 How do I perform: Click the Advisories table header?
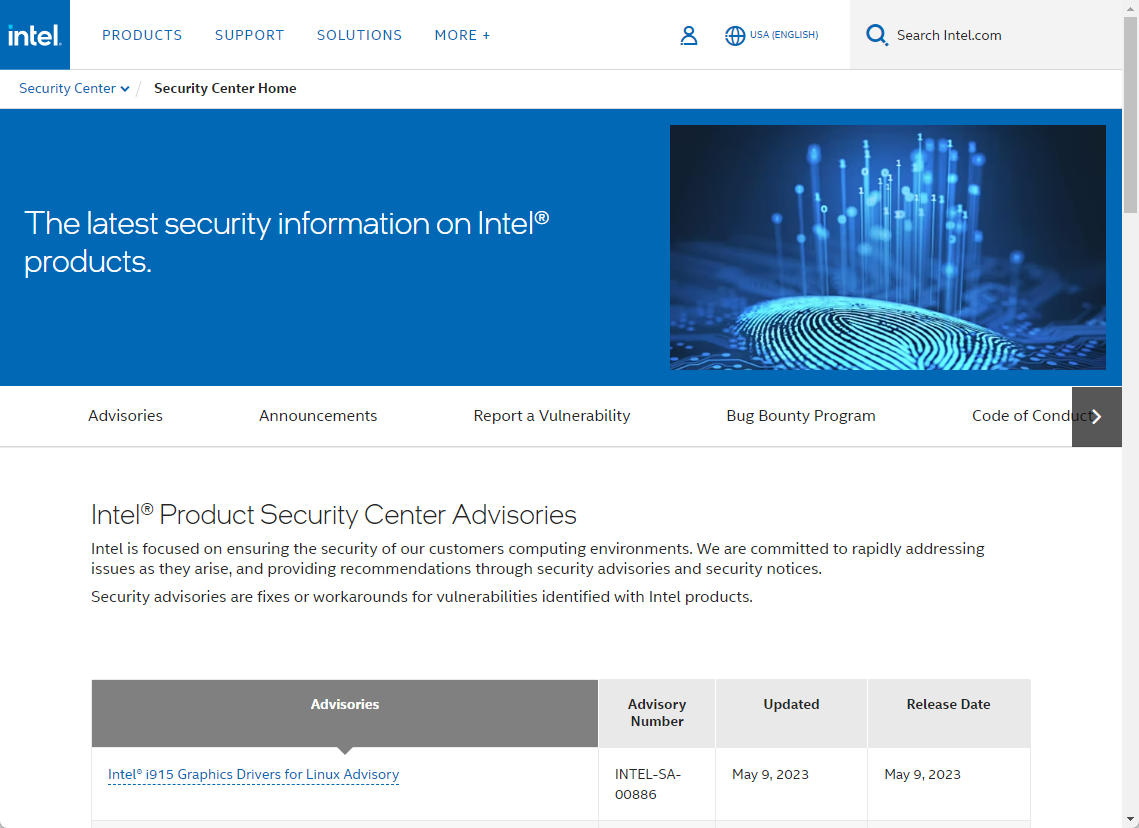(x=344, y=704)
